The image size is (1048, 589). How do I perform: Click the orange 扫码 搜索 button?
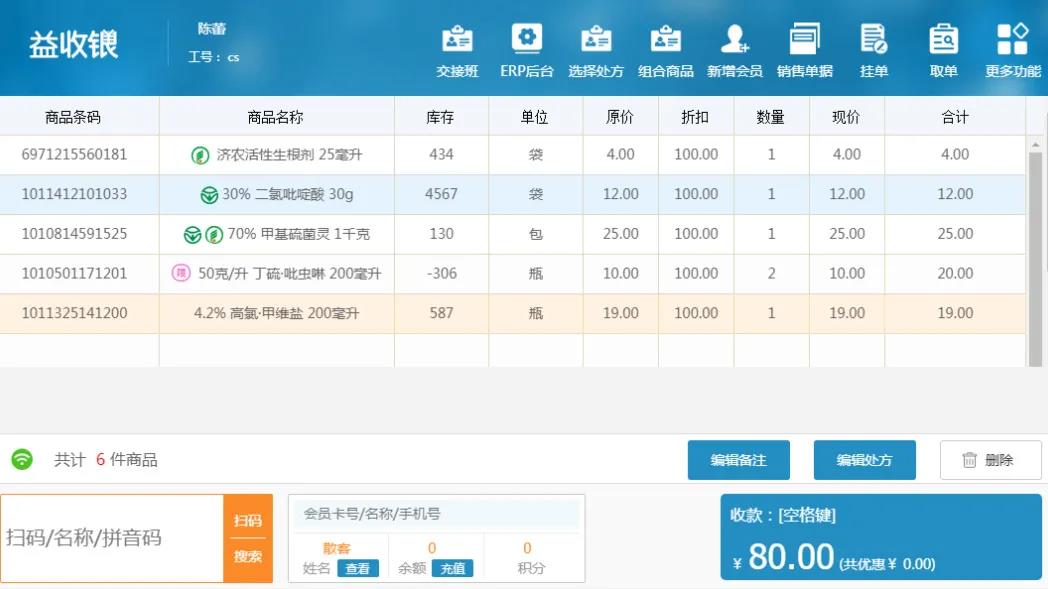pos(248,538)
